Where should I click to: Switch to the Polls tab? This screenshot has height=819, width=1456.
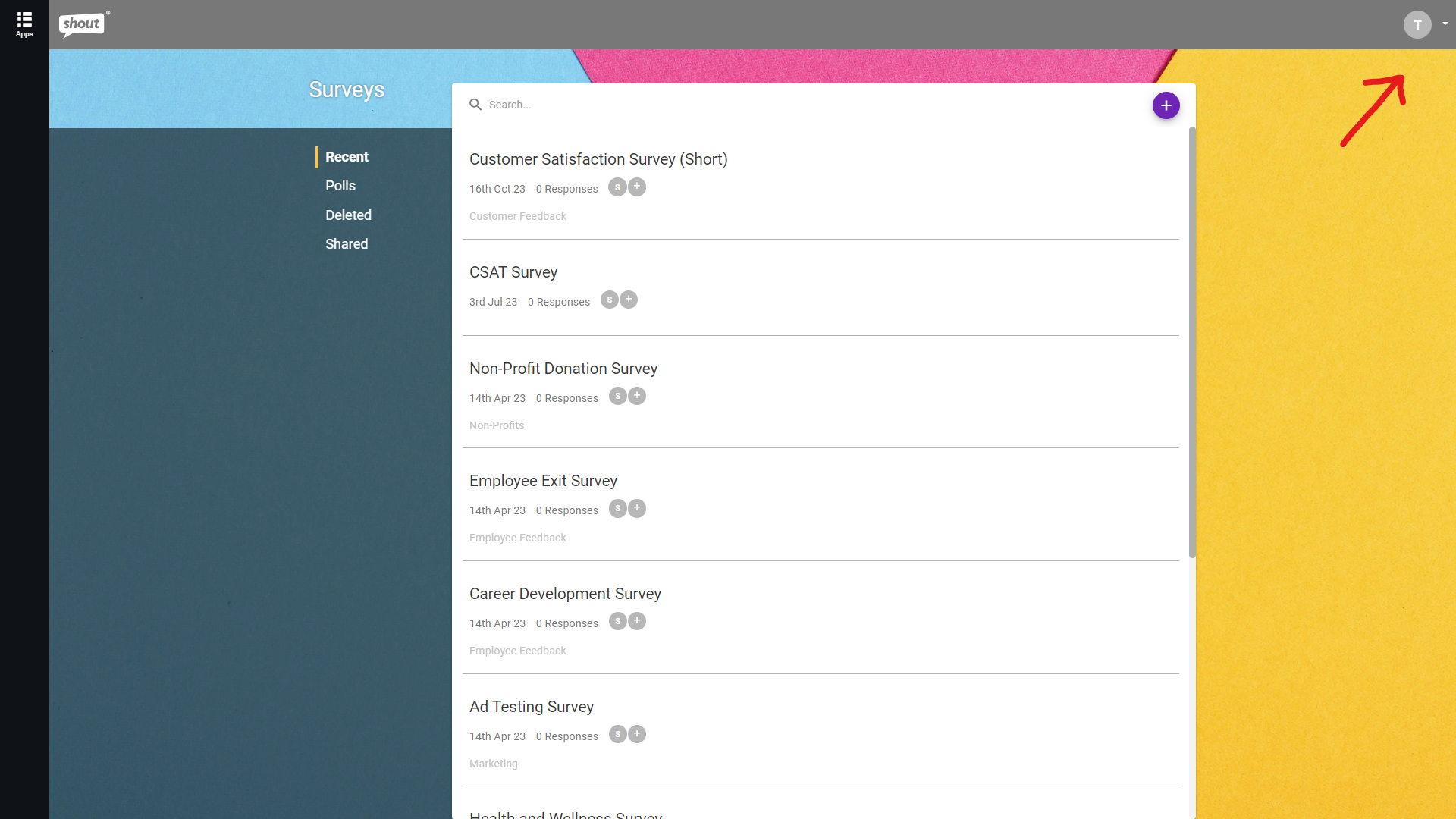340,186
